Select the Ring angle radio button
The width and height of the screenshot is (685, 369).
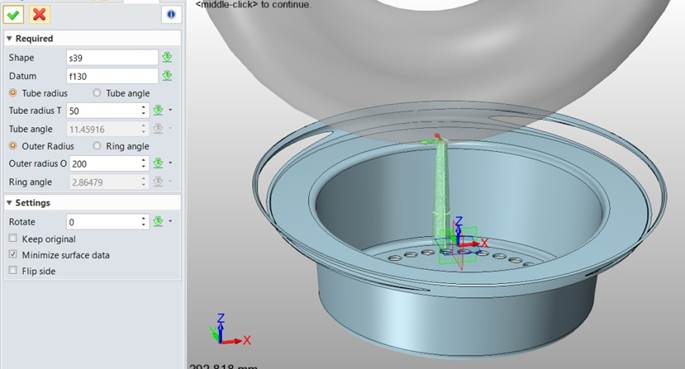97,146
